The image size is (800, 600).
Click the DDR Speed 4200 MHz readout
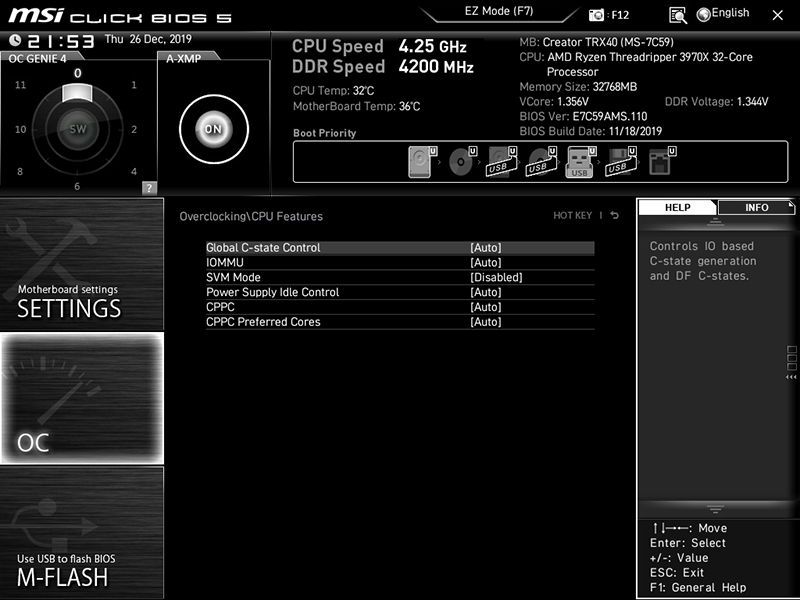point(383,66)
